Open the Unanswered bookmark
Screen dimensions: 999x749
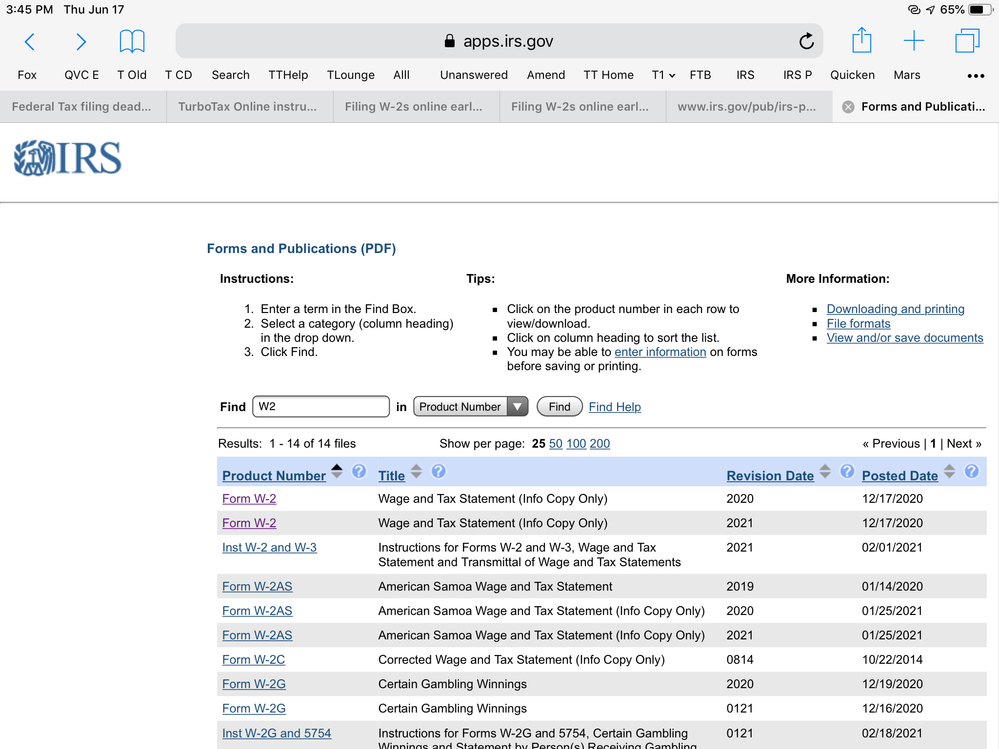pos(473,75)
